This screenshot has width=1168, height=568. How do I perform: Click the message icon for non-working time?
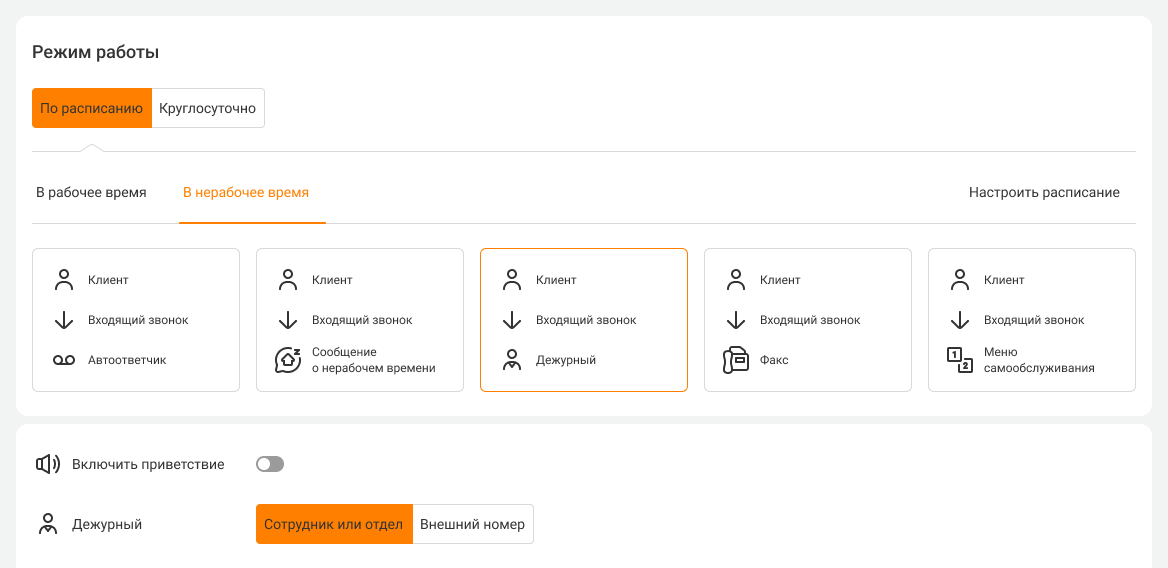288,360
